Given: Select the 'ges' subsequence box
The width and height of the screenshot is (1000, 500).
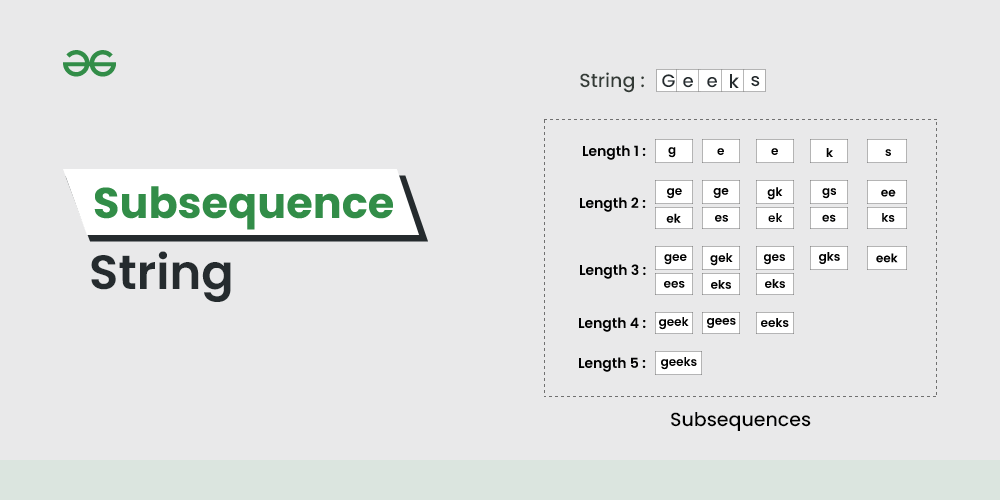Looking at the screenshot, I should pyautogui.click(x=774, y=258).
